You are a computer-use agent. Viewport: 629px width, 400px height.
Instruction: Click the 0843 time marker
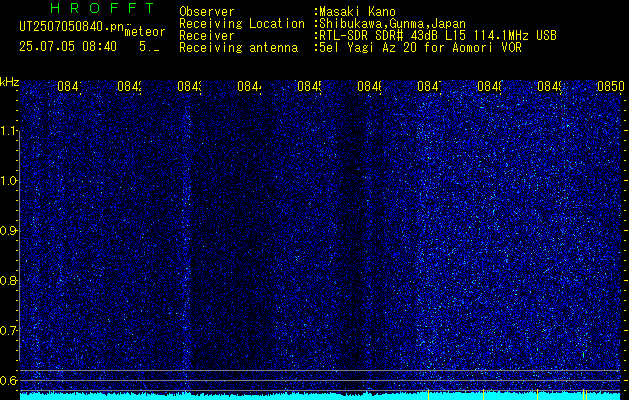(189, 86)
